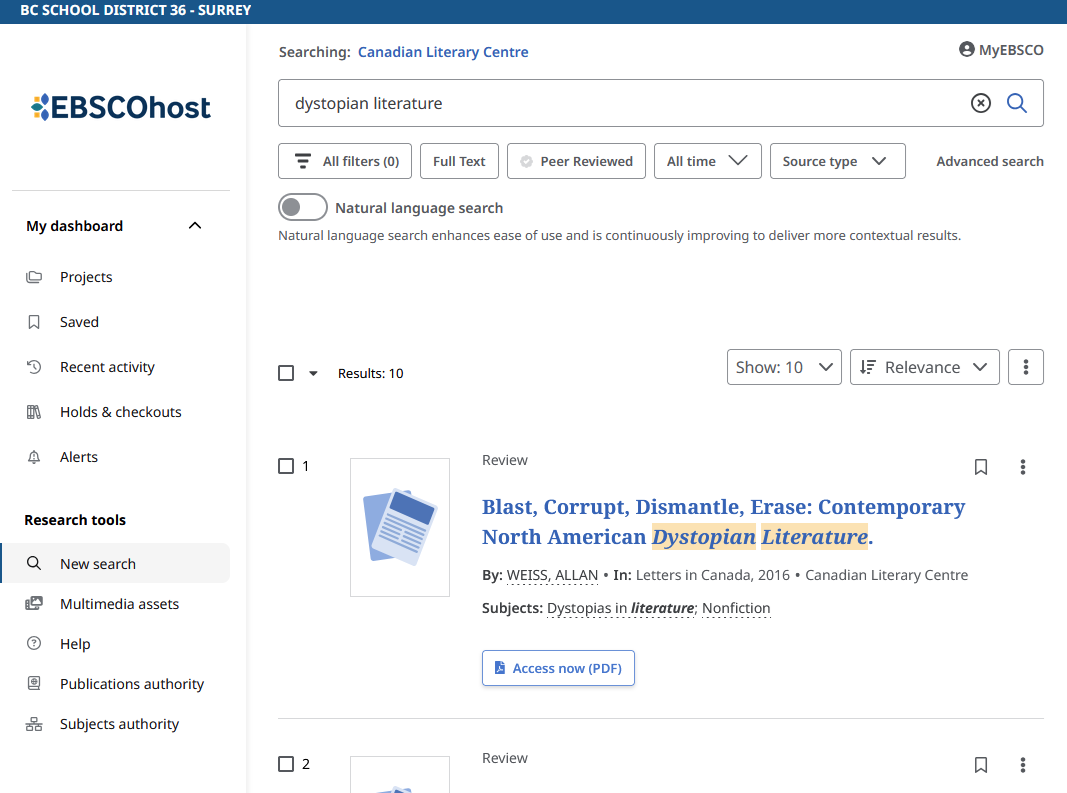Toggle Natural language search on
1067x793 pixels.
[303, 208]
